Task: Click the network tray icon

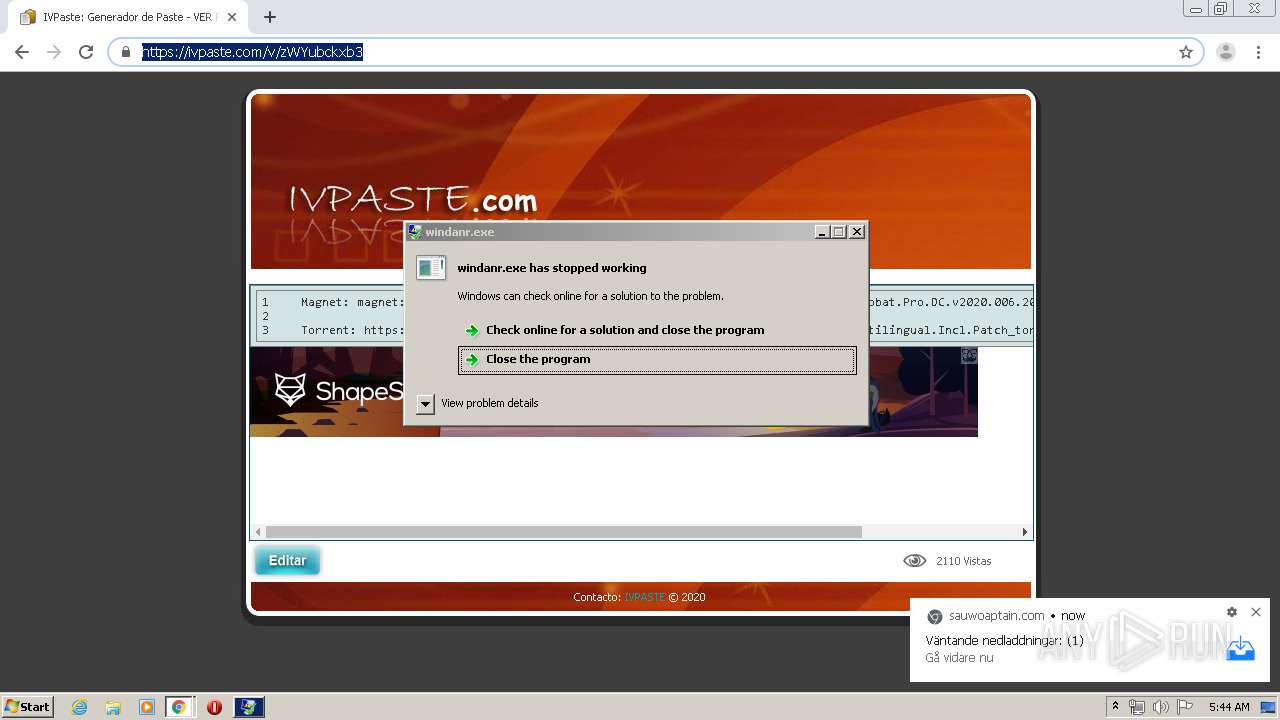Action: coord(1136,707)
